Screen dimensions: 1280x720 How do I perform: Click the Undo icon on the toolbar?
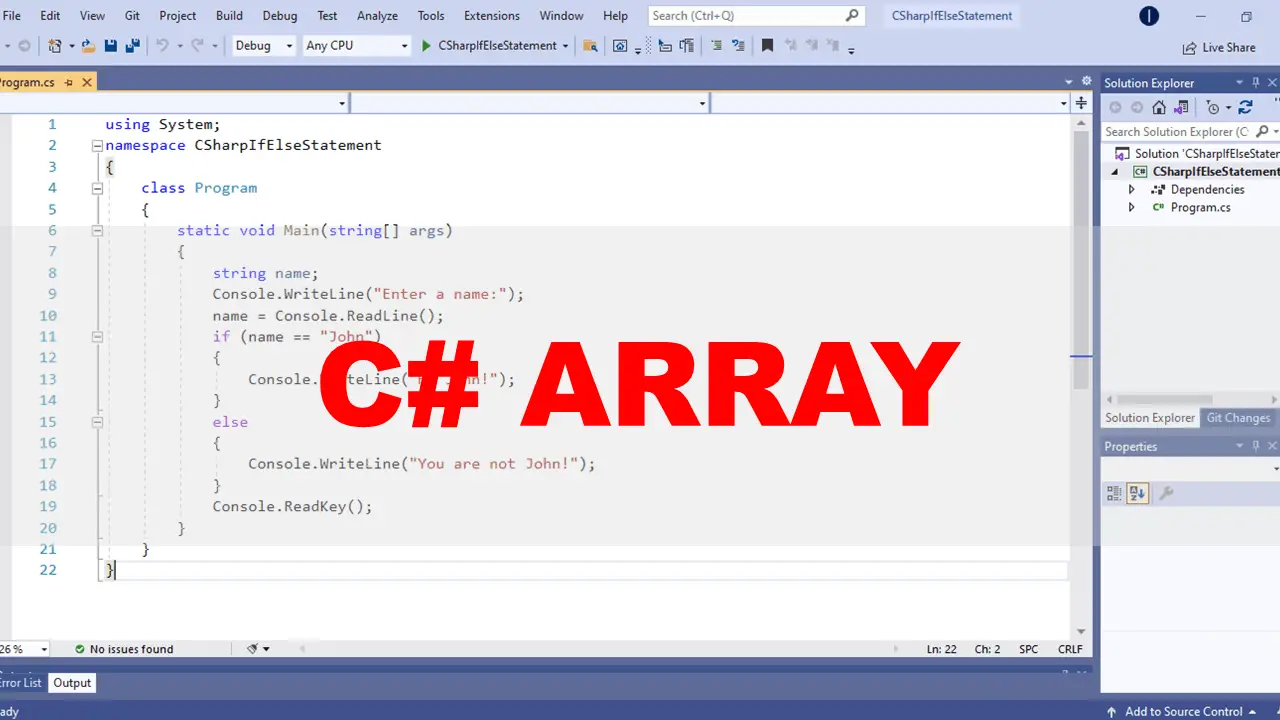pos(161,45)
